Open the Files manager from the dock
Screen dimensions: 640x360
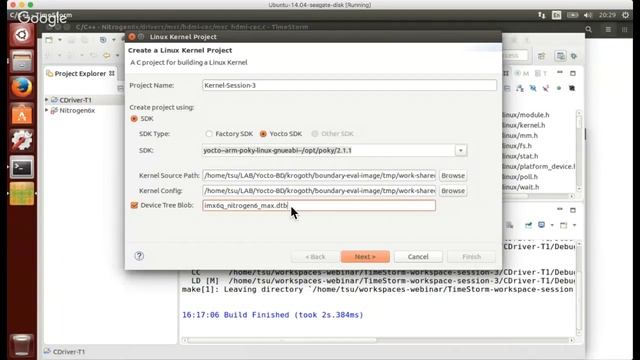(22, 61)
